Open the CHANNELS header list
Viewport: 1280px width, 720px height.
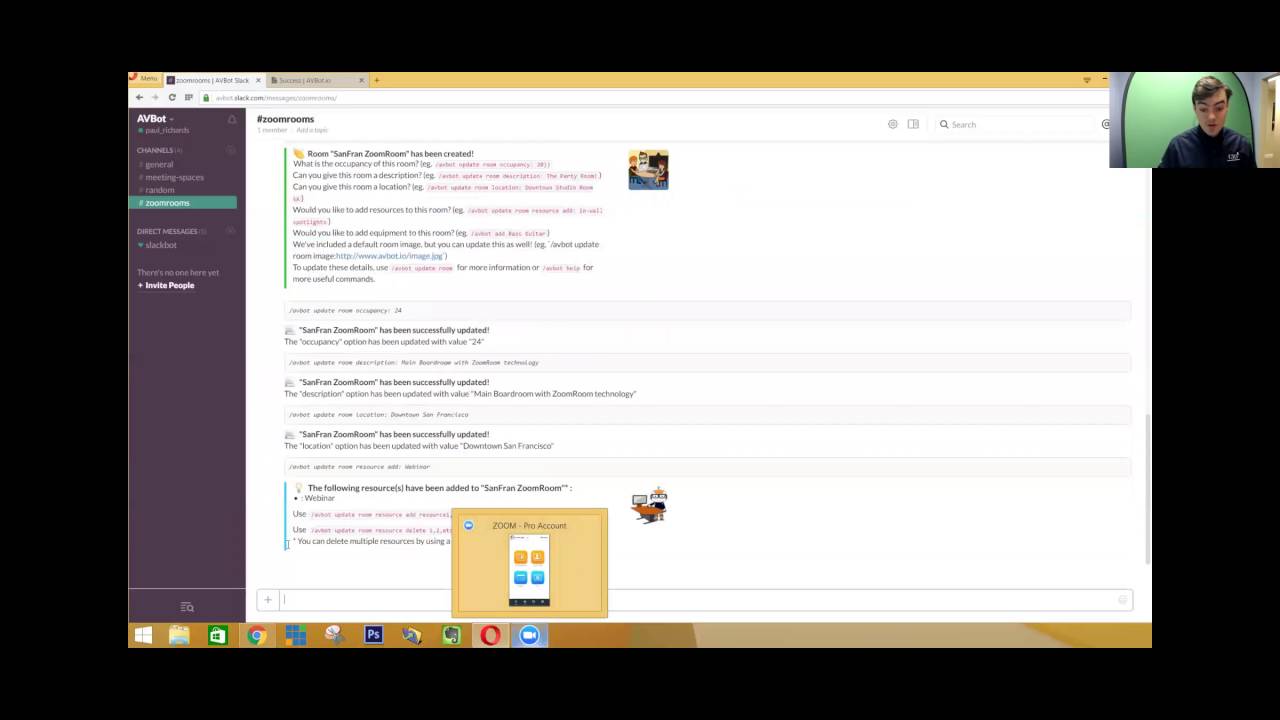(158, 150)
